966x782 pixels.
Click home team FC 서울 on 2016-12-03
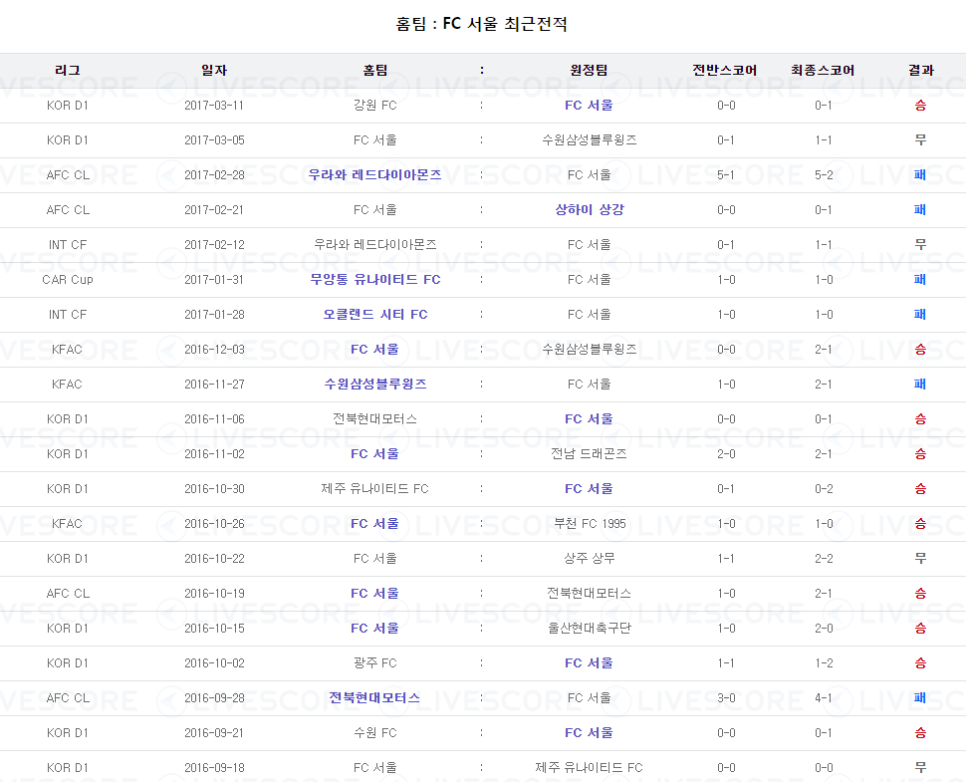(x=375, y=349)
